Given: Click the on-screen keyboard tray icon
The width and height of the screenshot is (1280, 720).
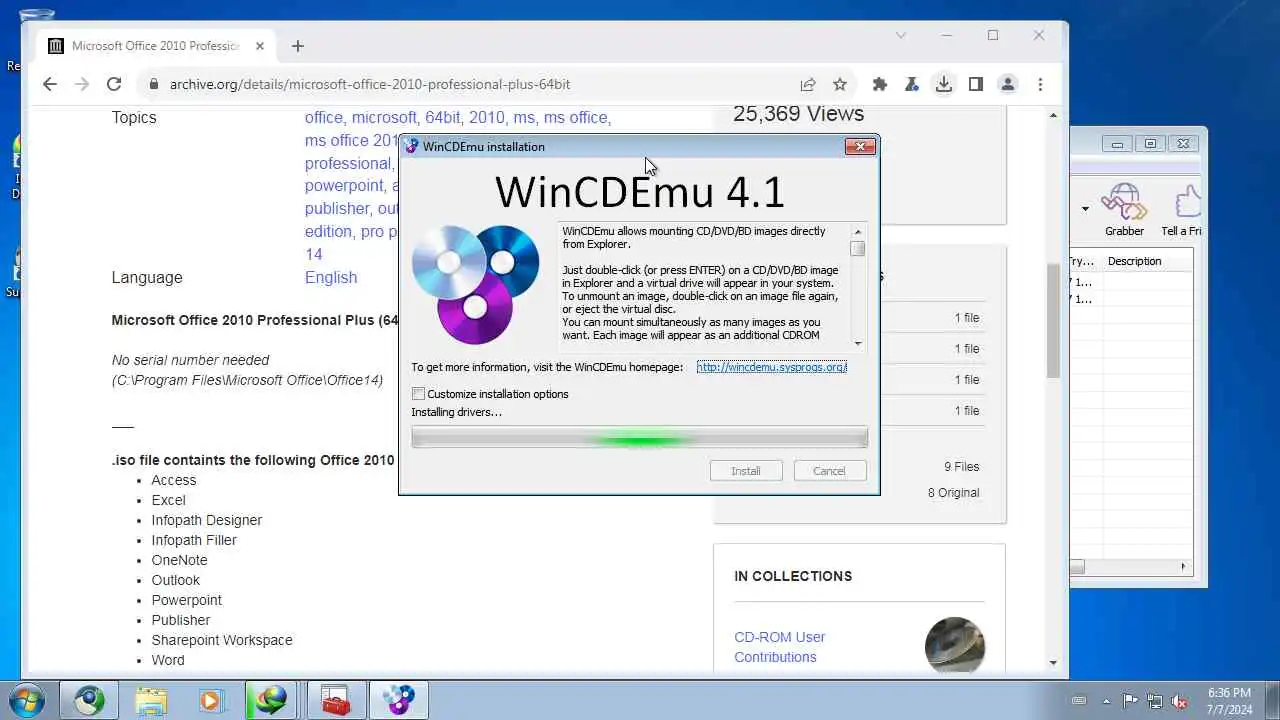Looking at the screenshot, I should [x=1079, y=701].
